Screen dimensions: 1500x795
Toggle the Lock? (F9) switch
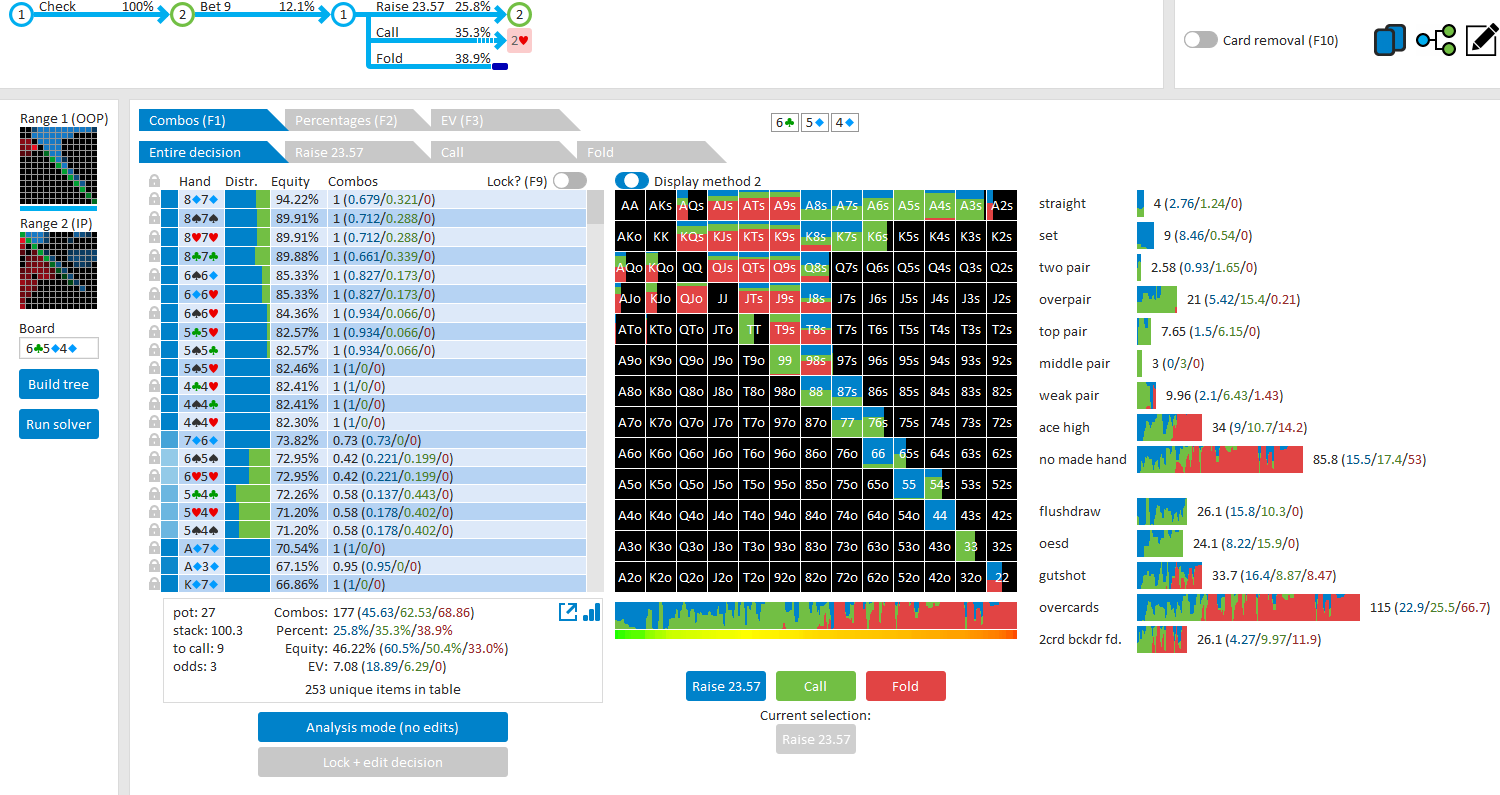(569, 181)
